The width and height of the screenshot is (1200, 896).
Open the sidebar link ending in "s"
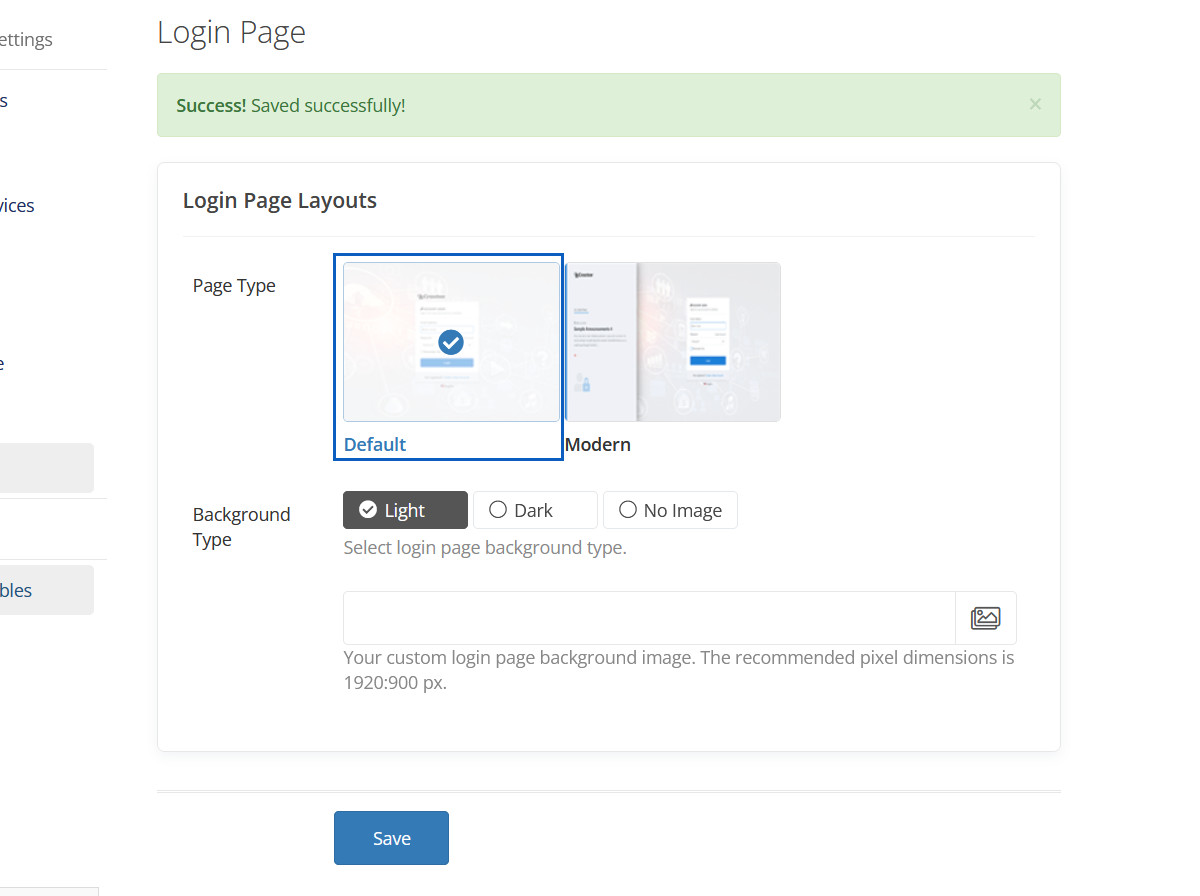point(4,101)
